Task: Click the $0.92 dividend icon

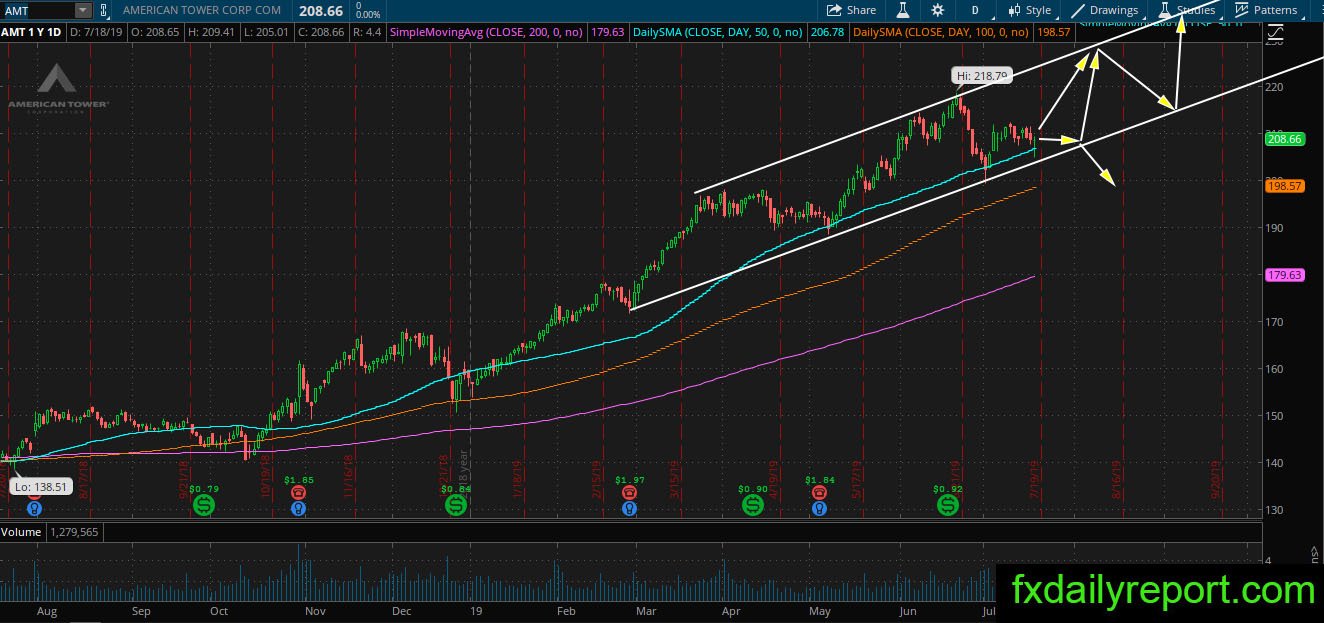Action: point(947,507)
